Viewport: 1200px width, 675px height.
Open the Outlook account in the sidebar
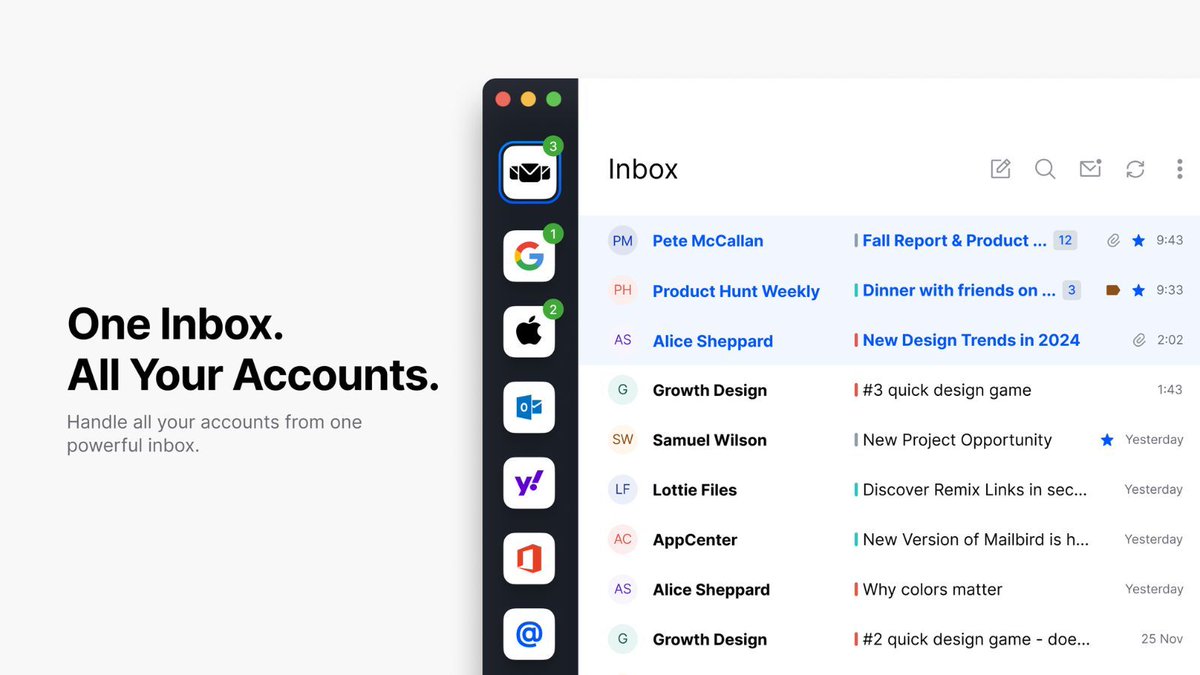pyautogui.click(x=529, y=408)
